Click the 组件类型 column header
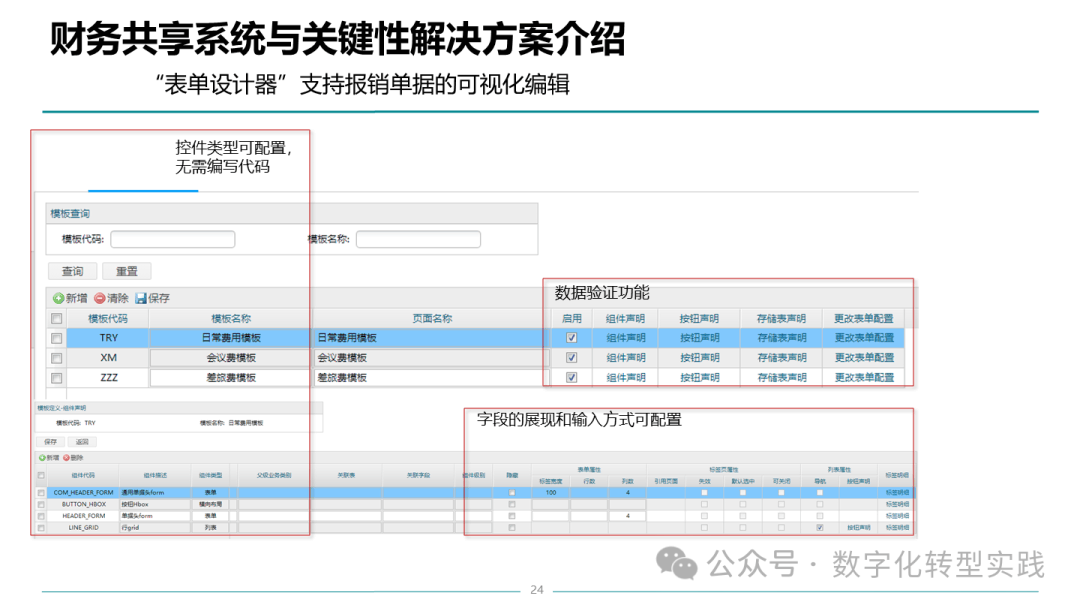This screenshot has height=608, width=1080. coord(210,476)
